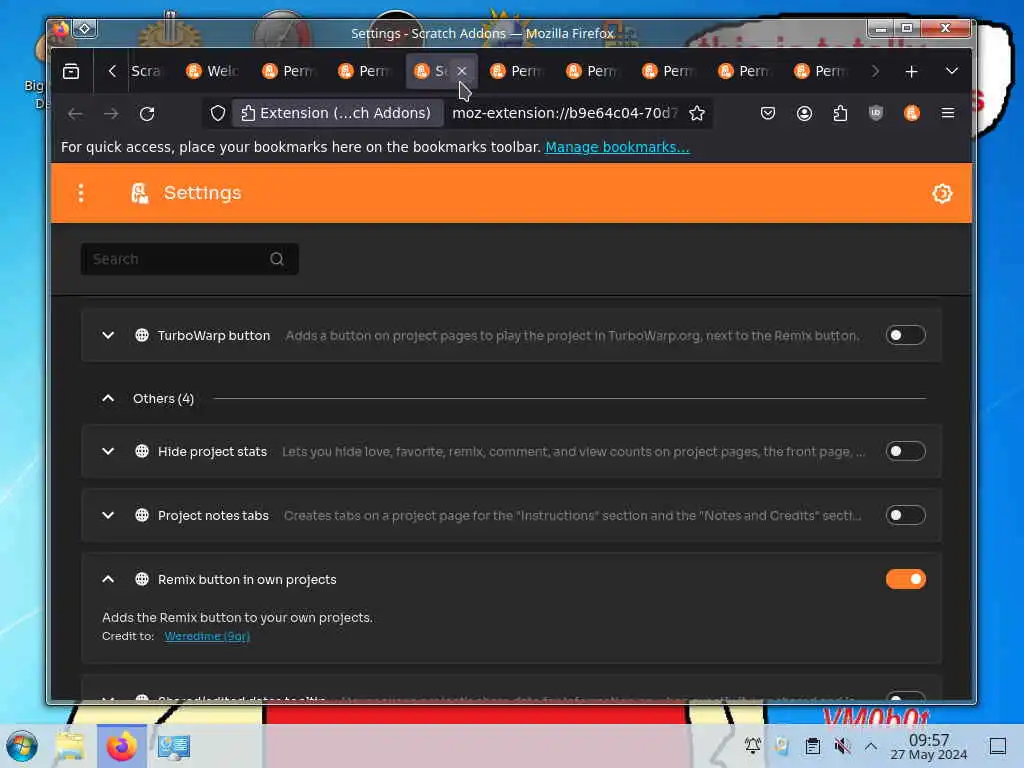This screenshot has width=1024, height=768.
Task: Click 'Adds the Remix button to your own projects.'
Action: [x=237, y=617]
